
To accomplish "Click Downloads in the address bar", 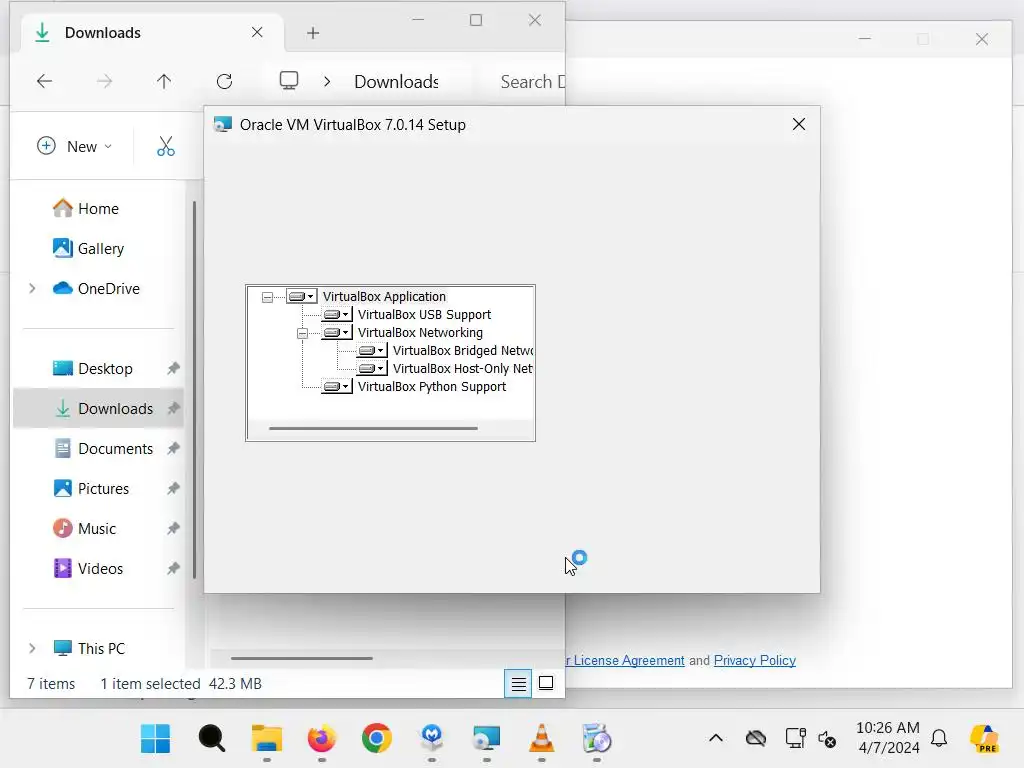I will click(396, 82).
